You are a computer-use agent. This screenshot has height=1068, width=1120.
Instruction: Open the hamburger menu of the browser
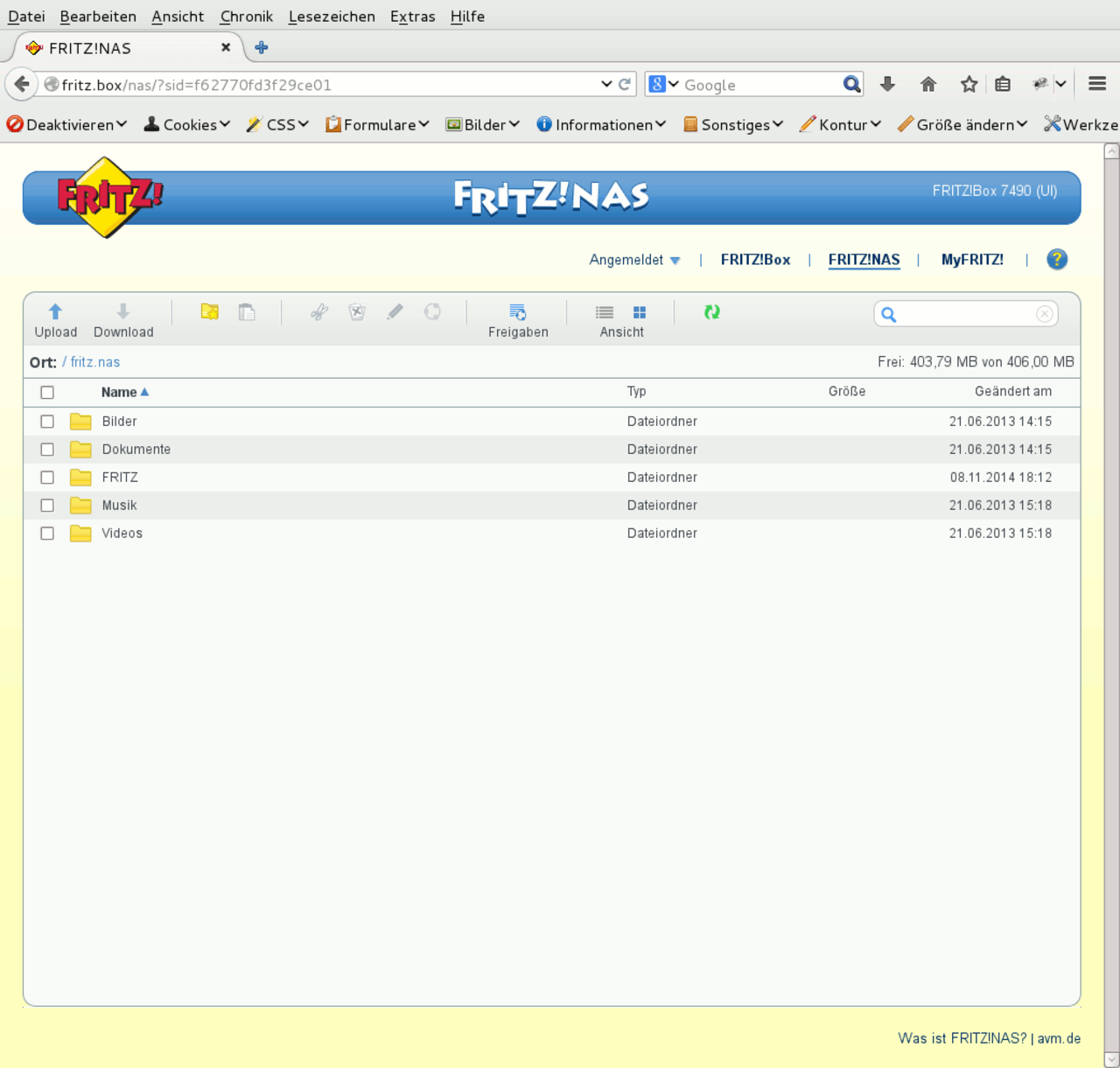[1097, 84]
